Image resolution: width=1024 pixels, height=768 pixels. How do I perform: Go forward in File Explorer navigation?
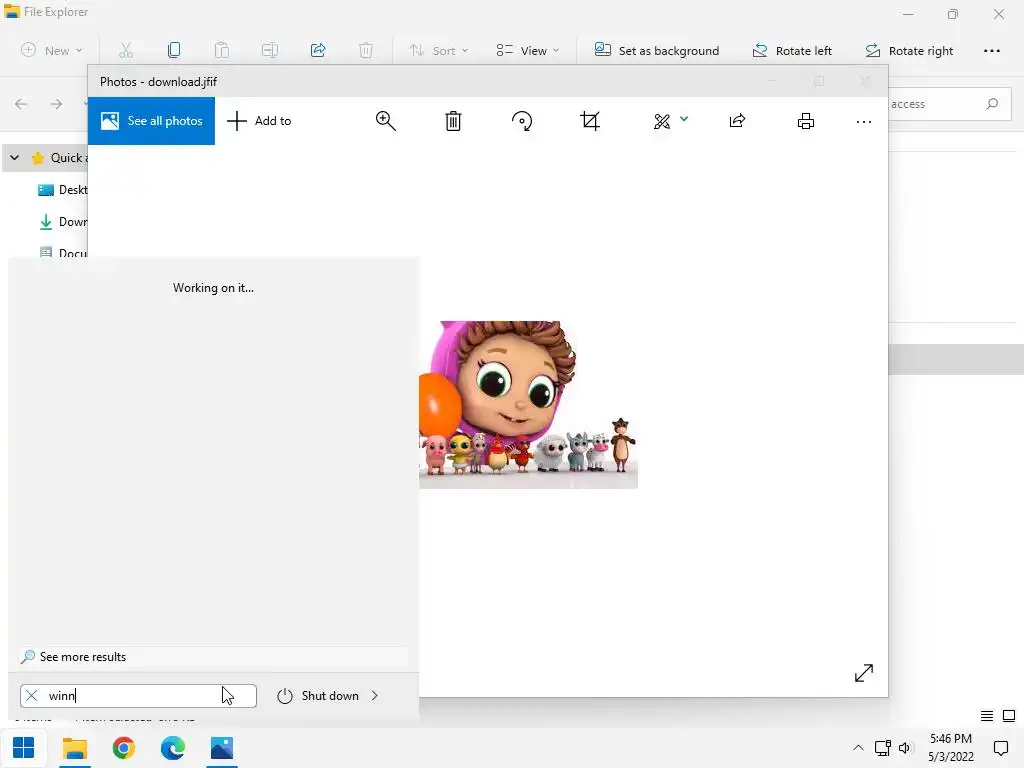click(56, 104)
